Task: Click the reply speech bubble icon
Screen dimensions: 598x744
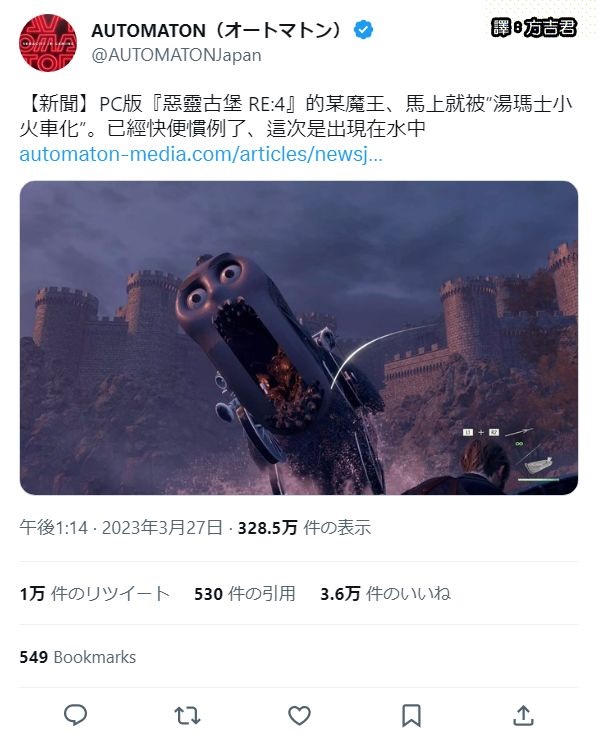Action: click(75, 715)
